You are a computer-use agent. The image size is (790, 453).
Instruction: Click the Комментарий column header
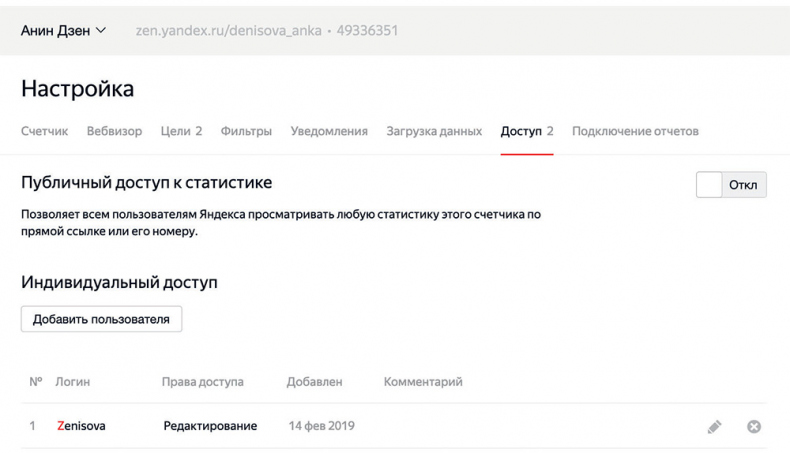(423, 382)
